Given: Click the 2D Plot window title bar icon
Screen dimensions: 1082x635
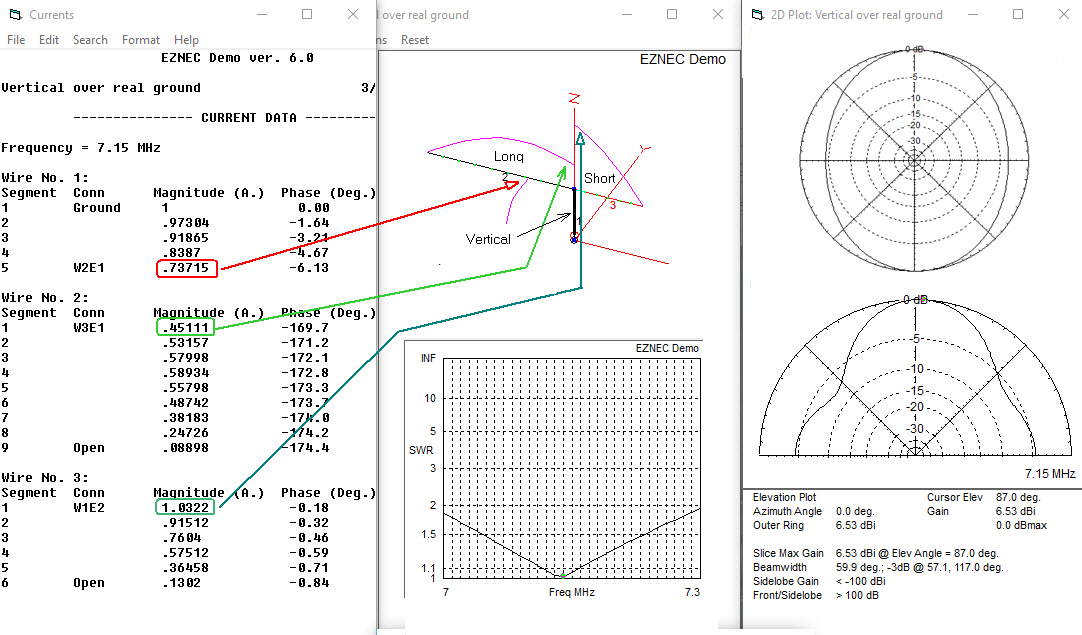Looking at the screenshot, I should tap(756, 15).
